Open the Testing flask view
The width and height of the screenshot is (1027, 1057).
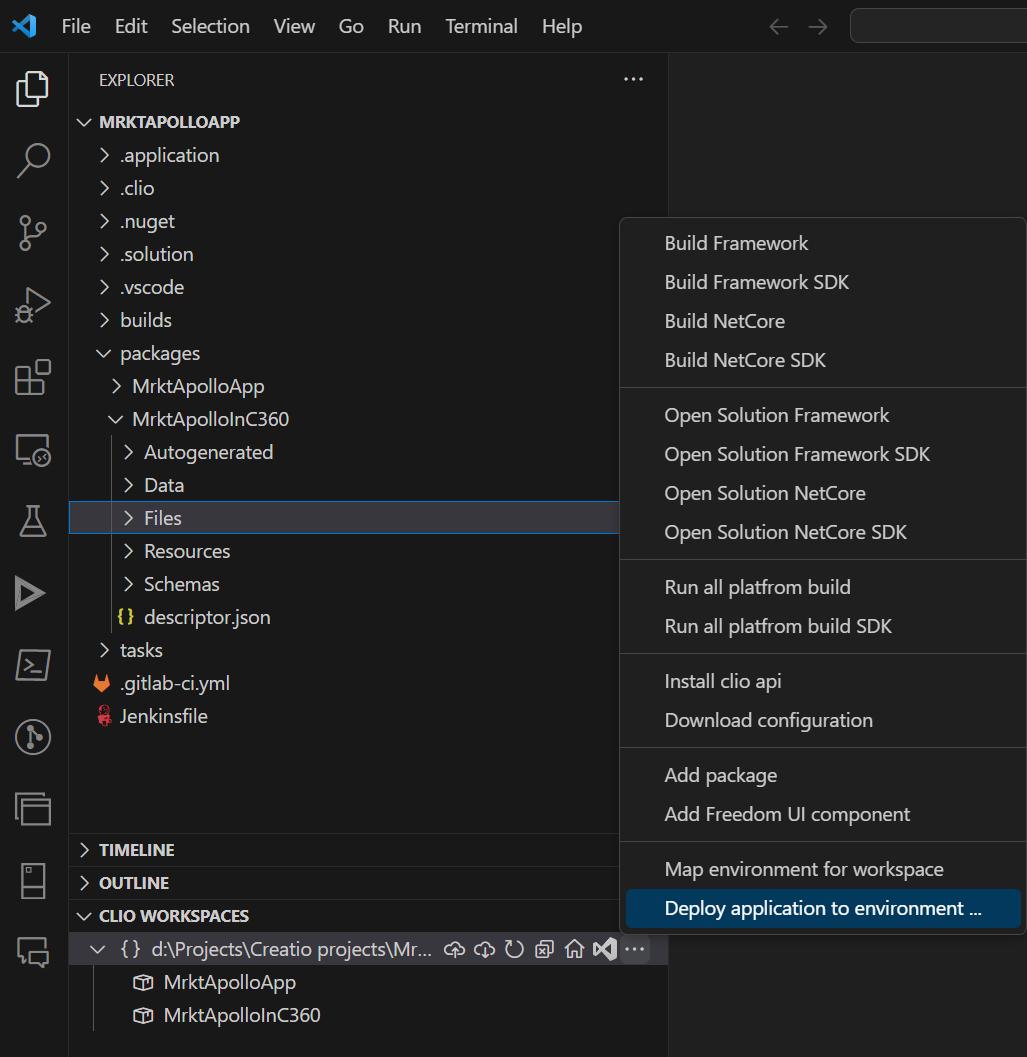(32, 521)
